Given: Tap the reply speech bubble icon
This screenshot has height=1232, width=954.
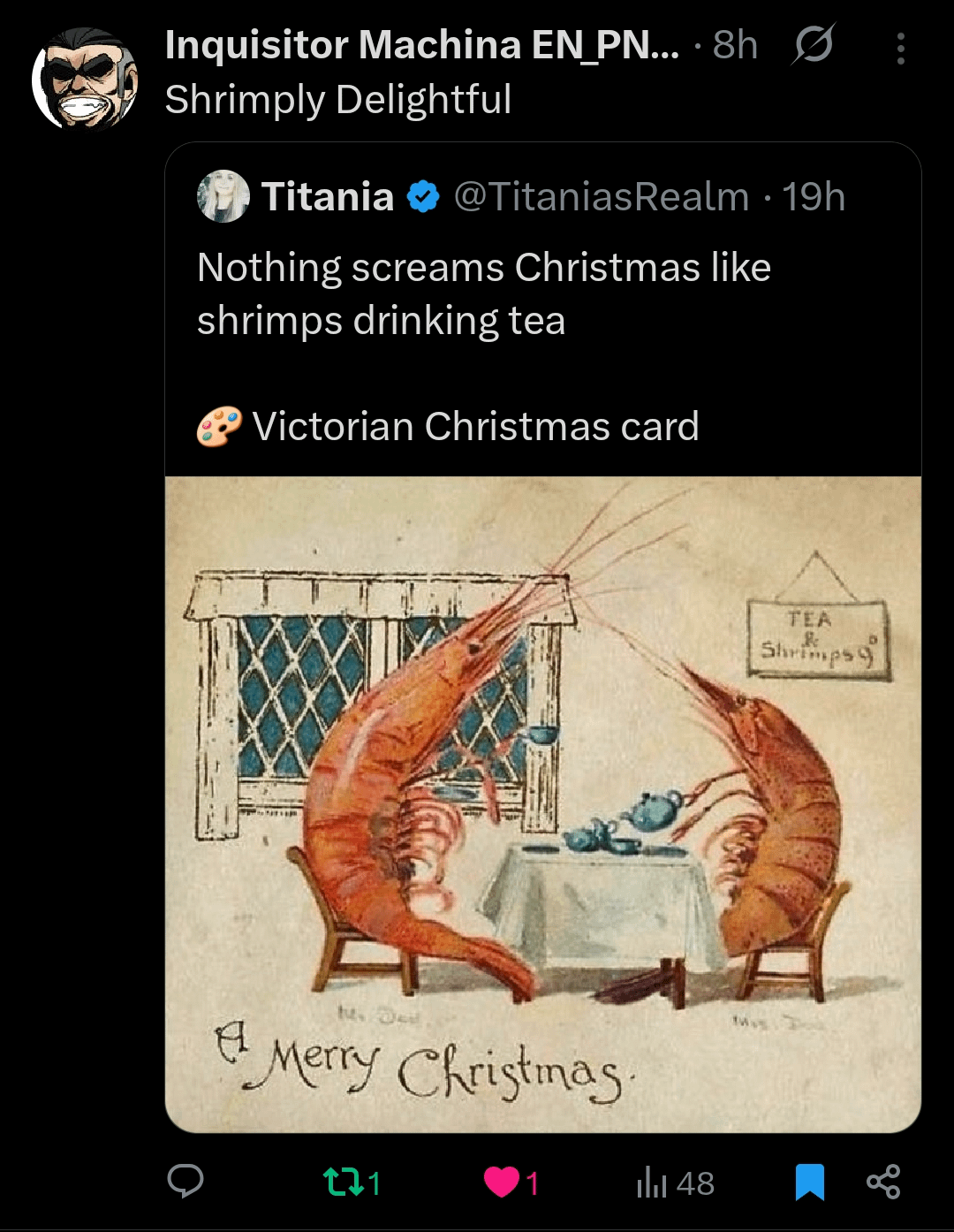Looking at the screenshot, I should 185,1182.
